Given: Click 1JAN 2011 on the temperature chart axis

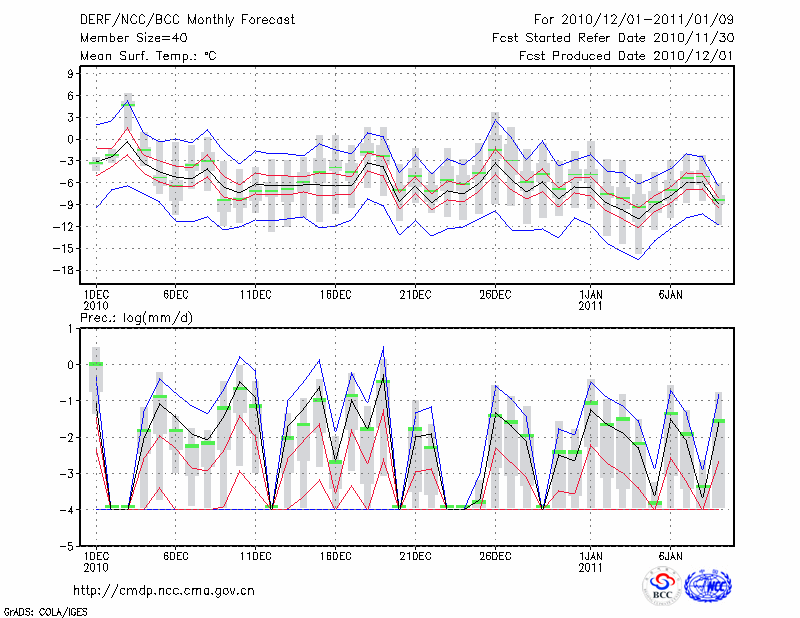Looking at the screenshot, I should pyautogui.click(x=591, y=300).
